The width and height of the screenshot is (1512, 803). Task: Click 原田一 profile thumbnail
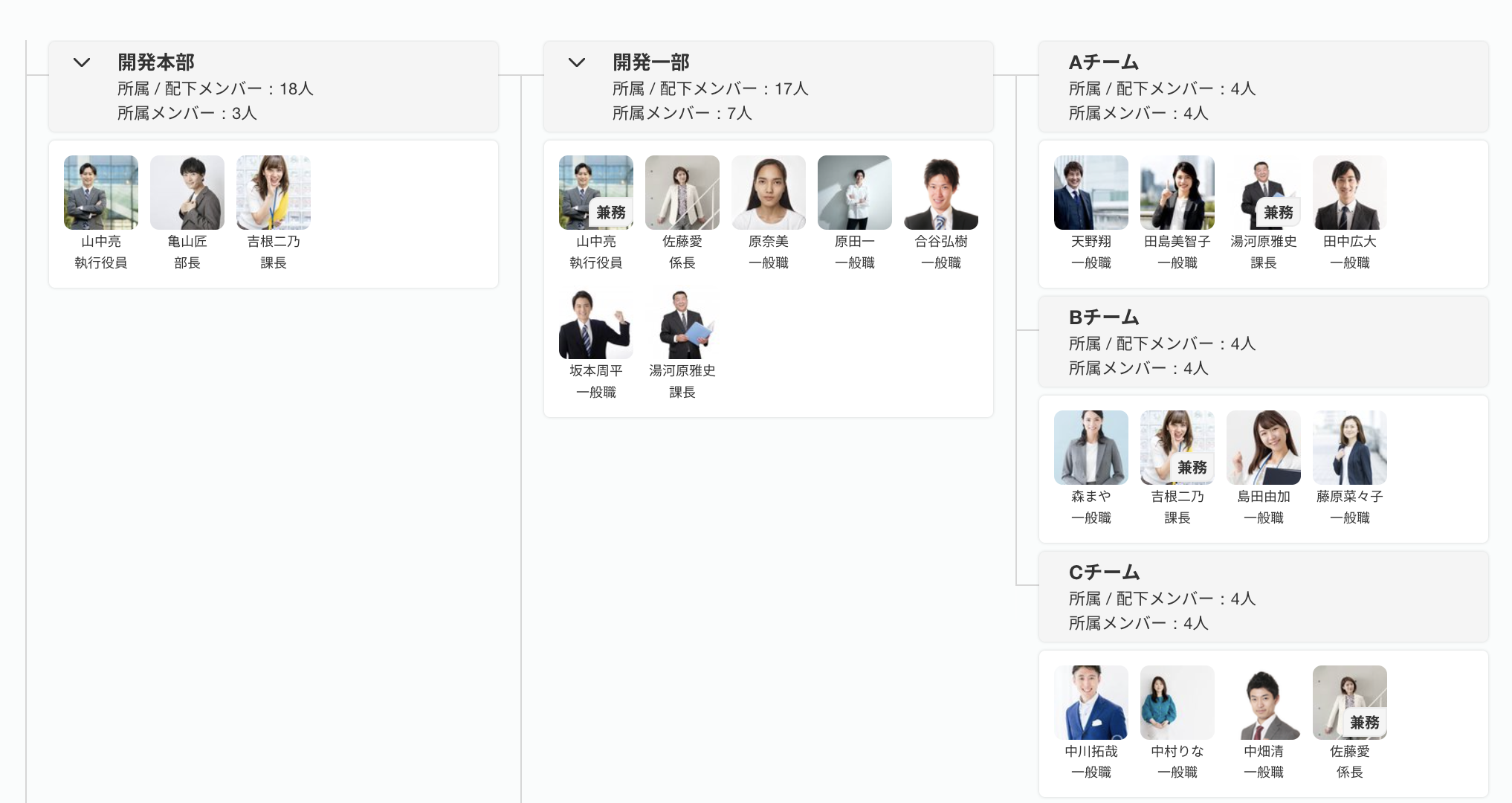click(855, 193)
